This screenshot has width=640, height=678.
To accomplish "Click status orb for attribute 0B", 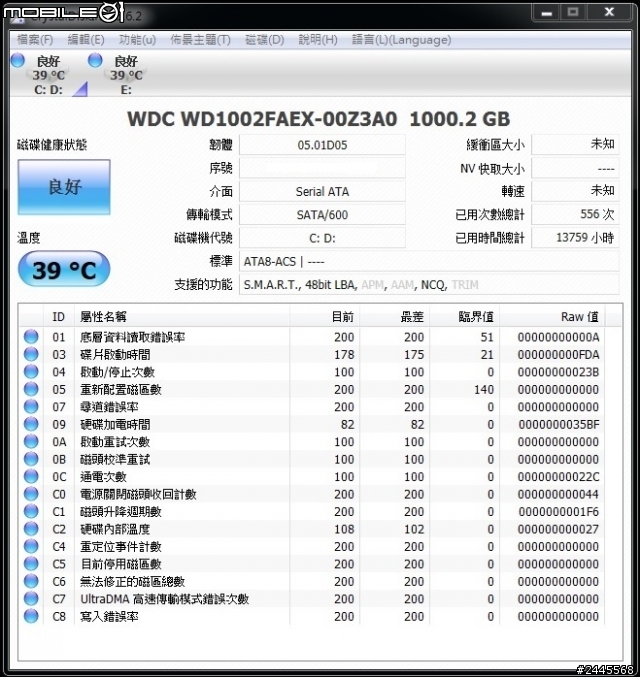I will coord(31,459).
